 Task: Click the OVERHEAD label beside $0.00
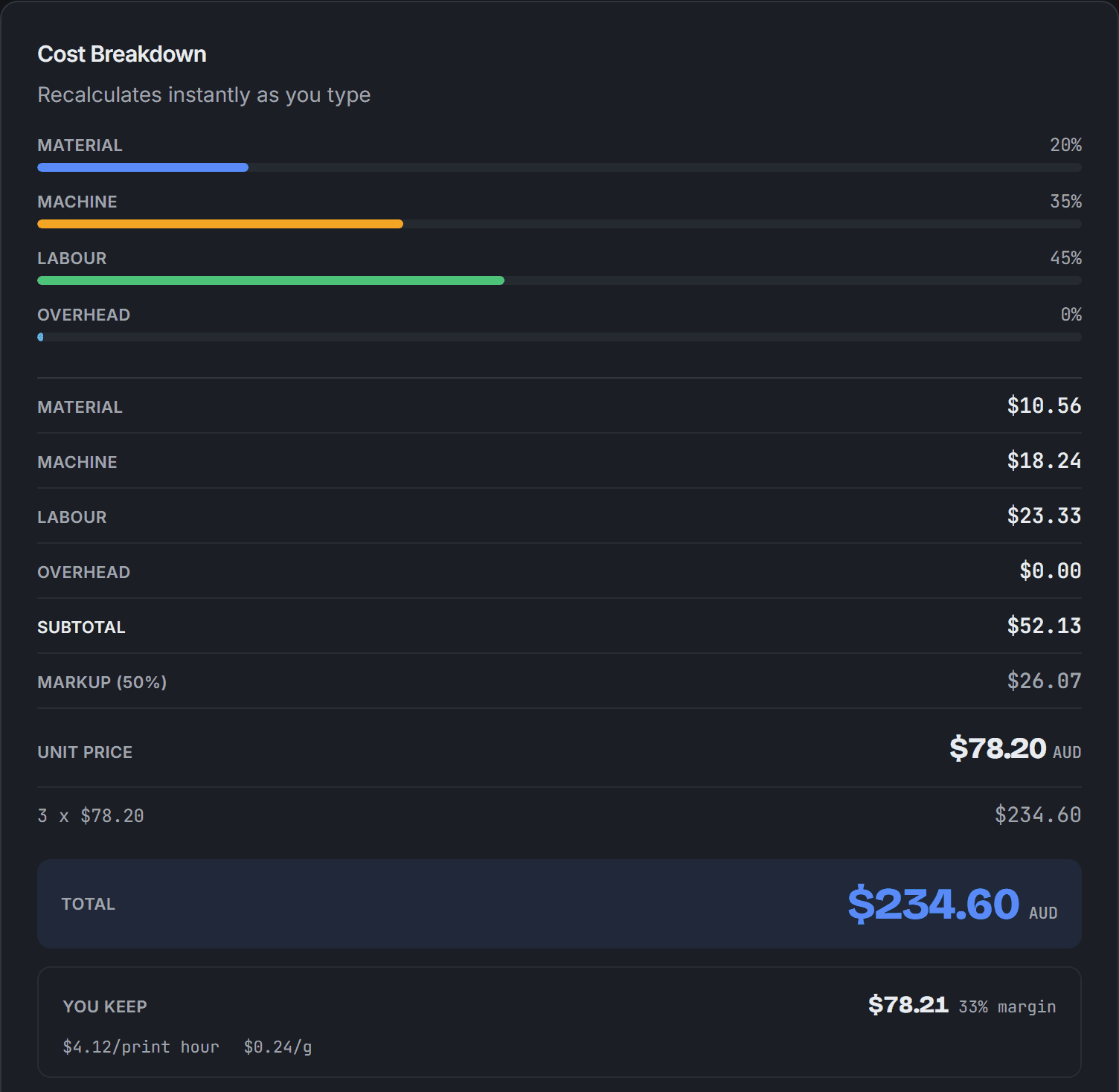pyautogui.click(x=83, y=572)
